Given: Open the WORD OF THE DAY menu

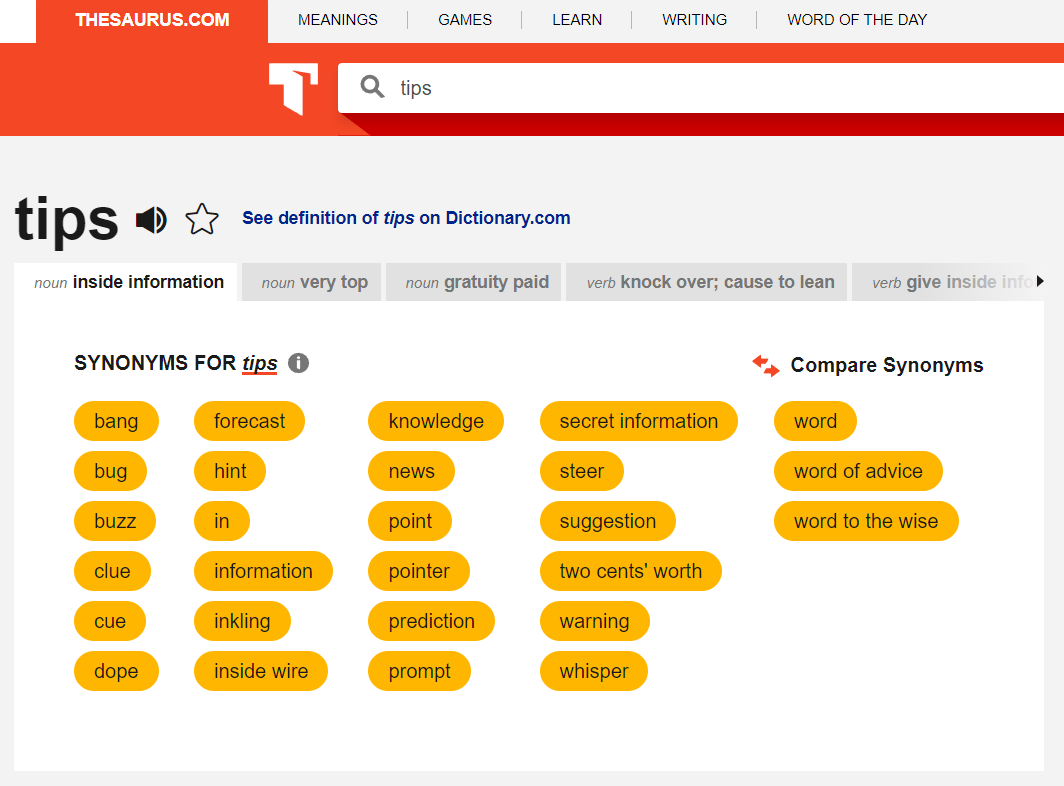Looking at the screenshot, I should pos(857,20).
